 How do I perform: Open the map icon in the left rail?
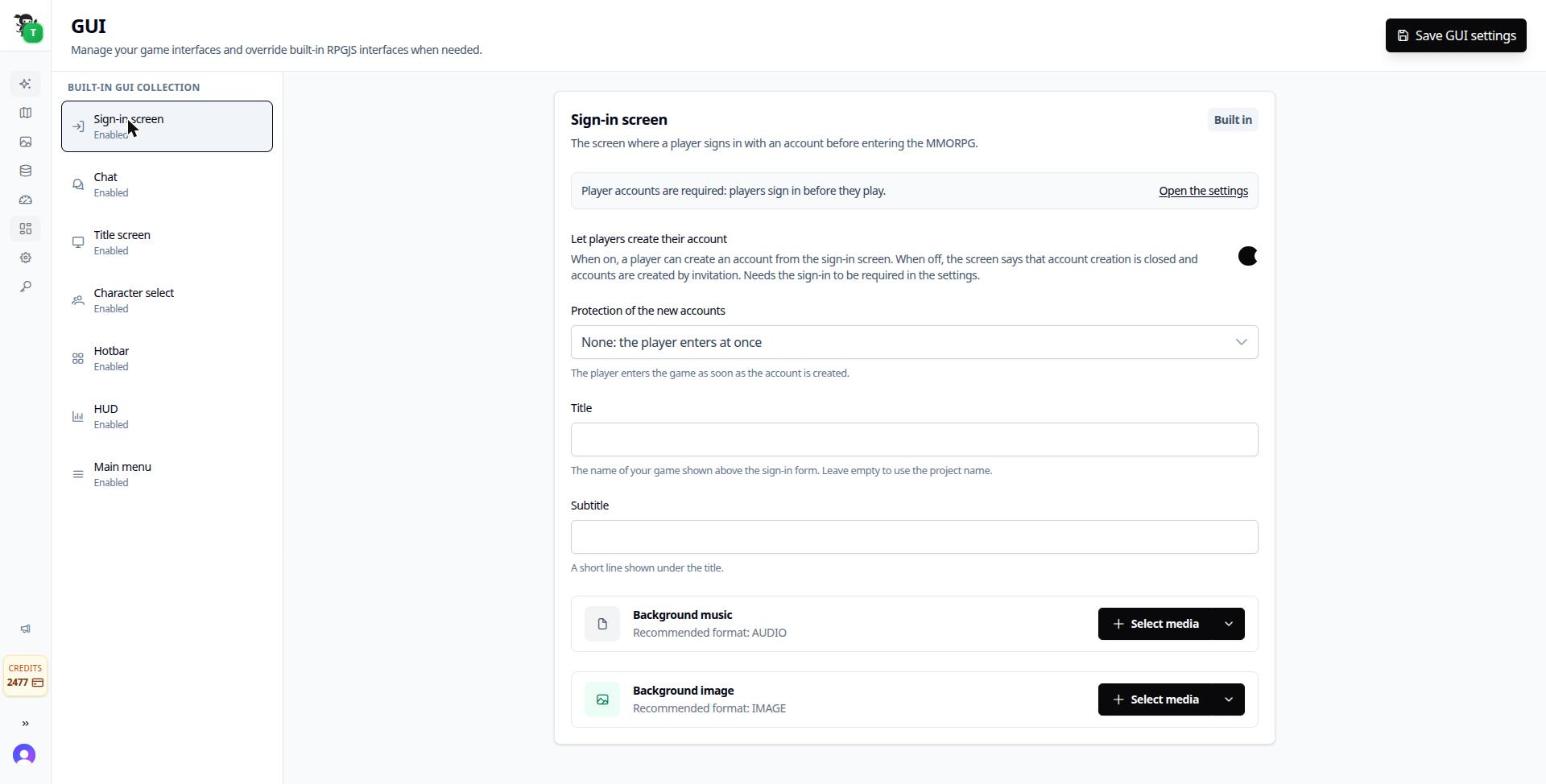(x=25, y=113)
